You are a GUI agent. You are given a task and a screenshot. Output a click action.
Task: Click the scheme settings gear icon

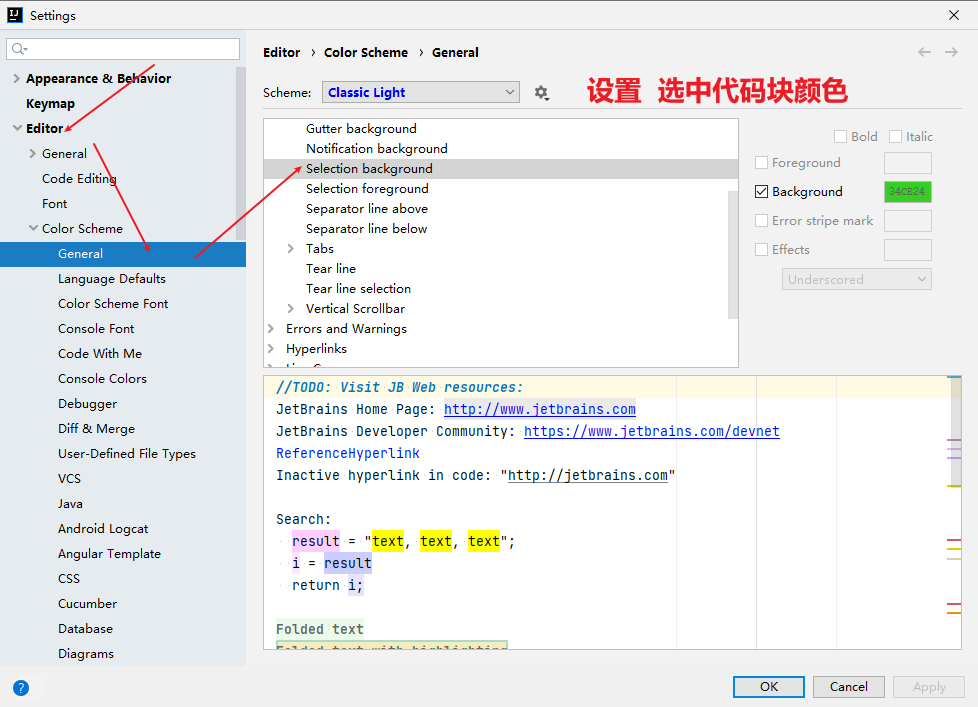tap(541, 93)
